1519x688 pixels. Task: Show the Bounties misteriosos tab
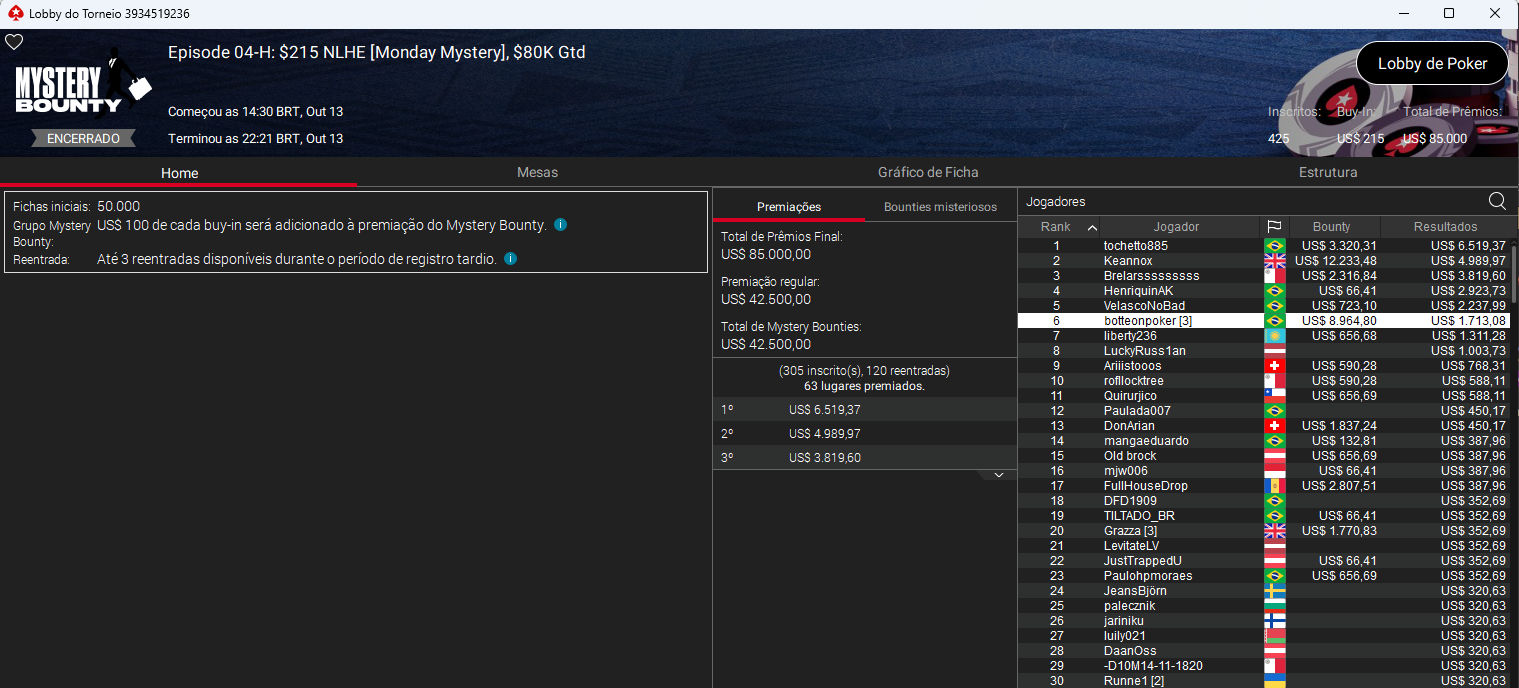[x=940, y=207]
